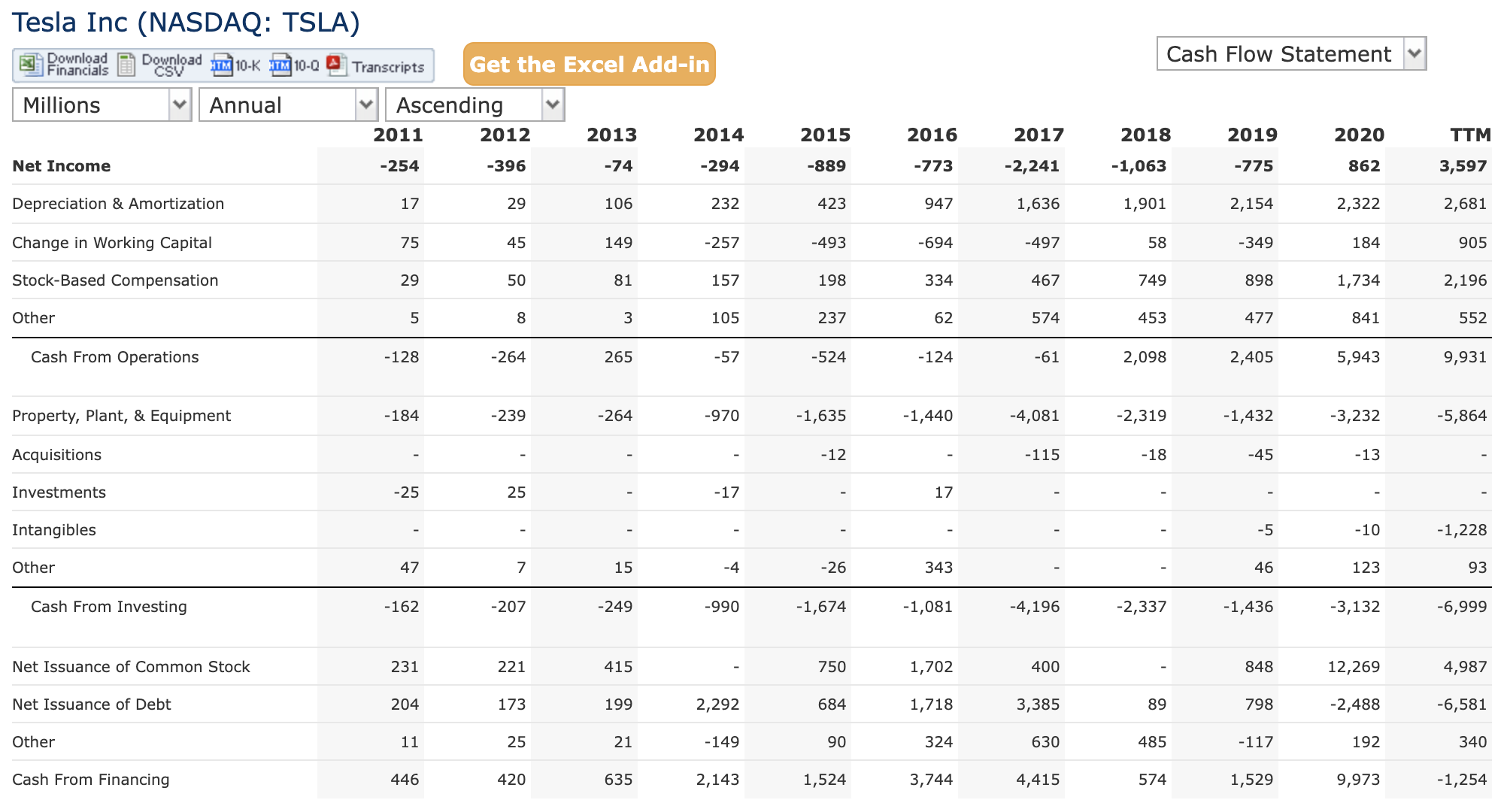Click the Download CSV document icon
The width and height of the screenshot is (1507, 812).
(x=127, y=65)
